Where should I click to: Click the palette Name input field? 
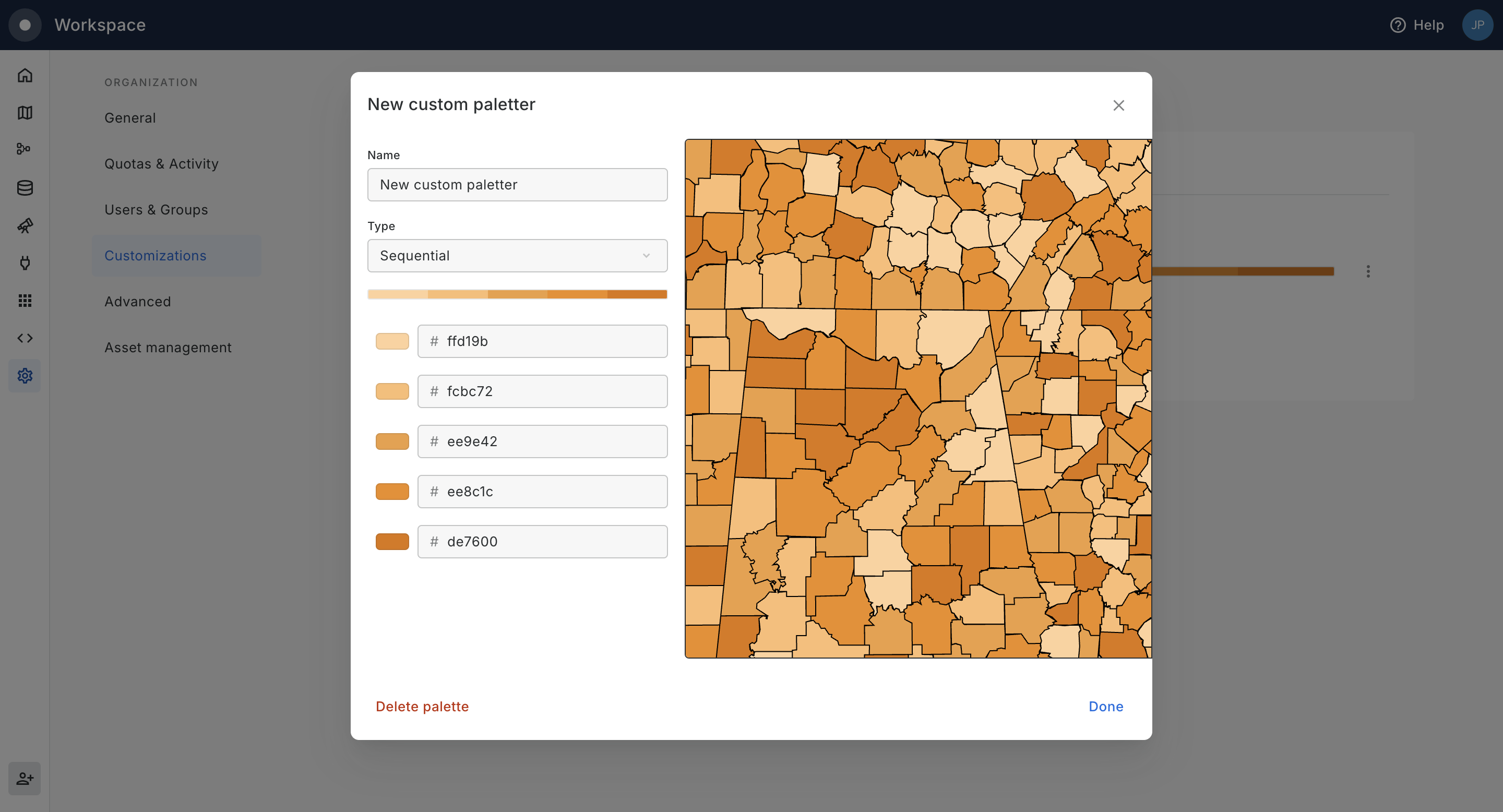tap(517, 185)
